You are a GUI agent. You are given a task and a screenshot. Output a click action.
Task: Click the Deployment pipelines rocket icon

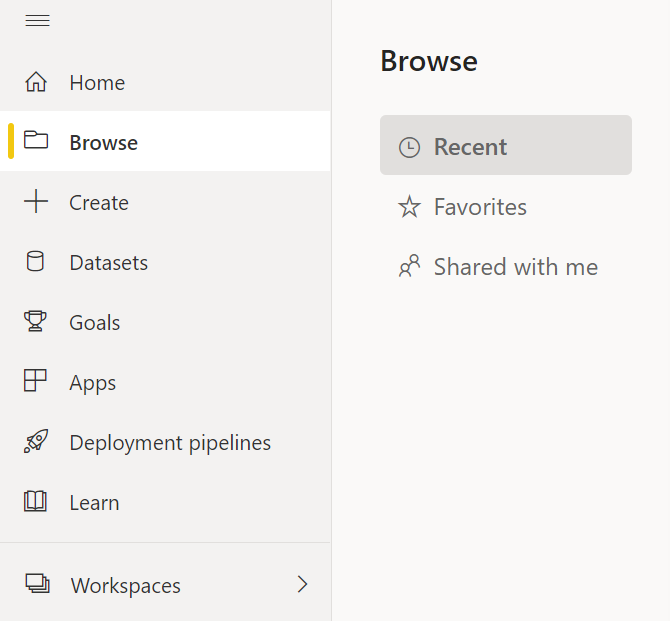36,441
